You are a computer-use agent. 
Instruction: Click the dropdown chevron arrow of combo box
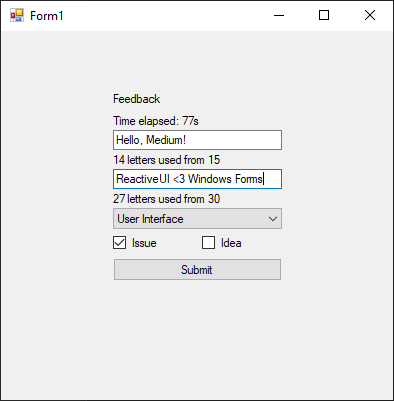point(273,219)
